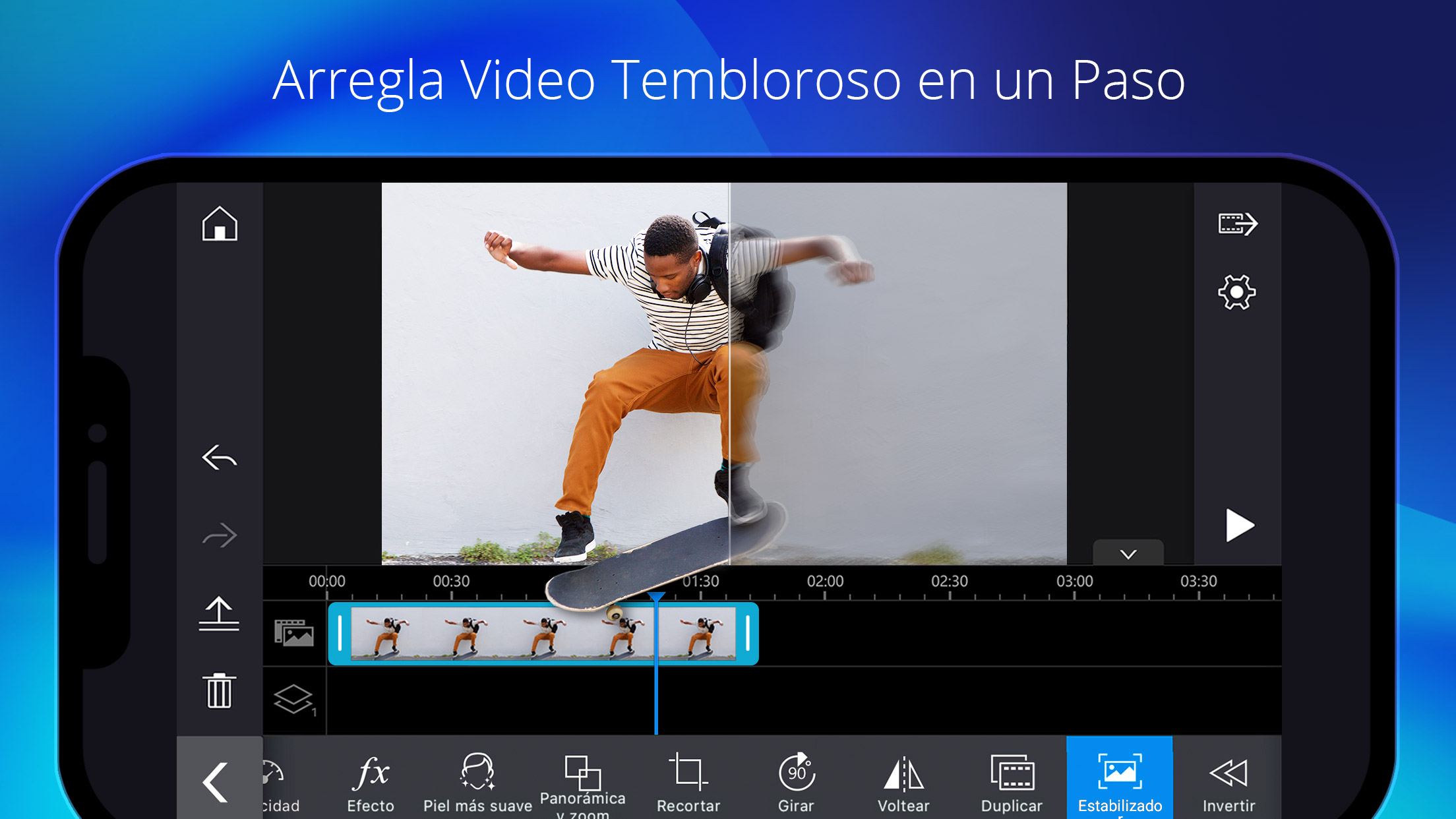Jump to 03:30 on timeline ruler
Viewport: 1456px width, 819px height.
pyautogui.click(x=1199, y=581)
